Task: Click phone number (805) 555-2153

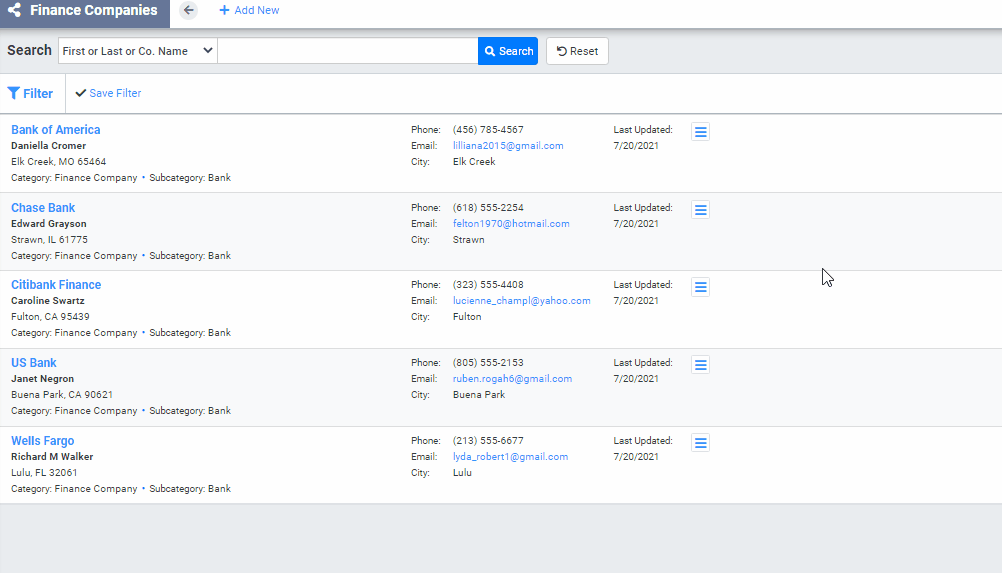Action: point(488,363)
